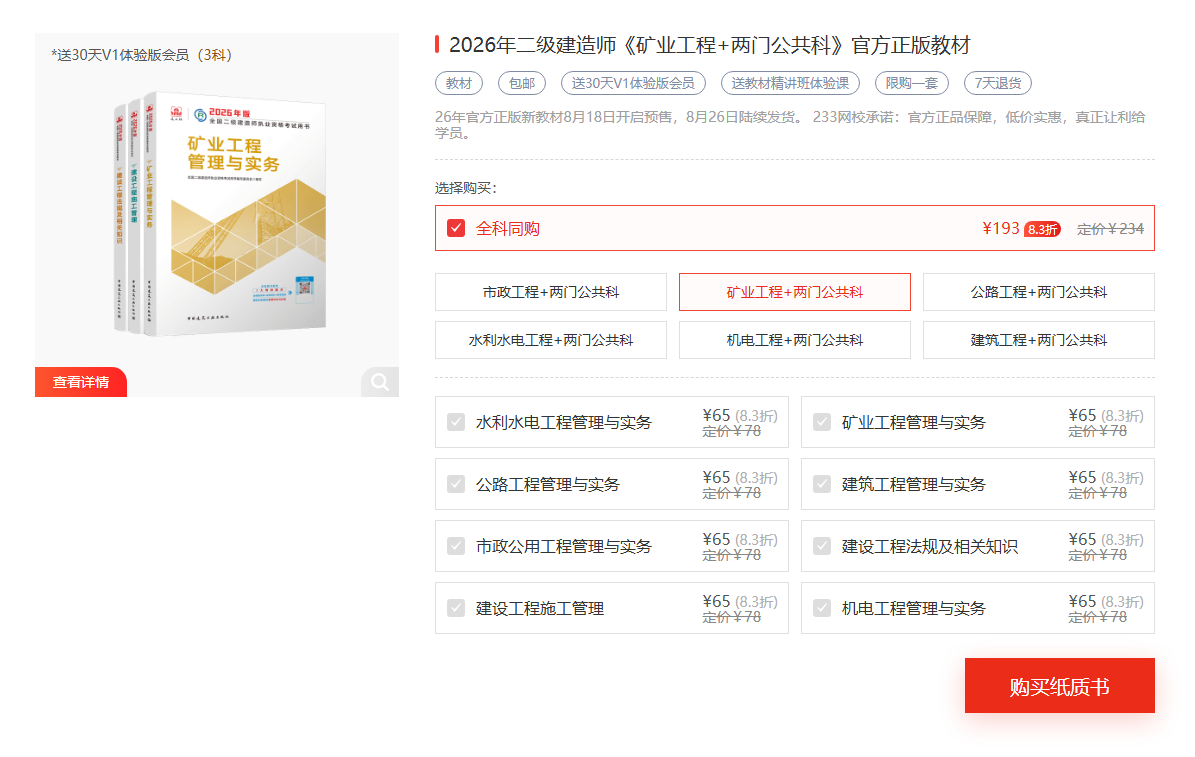Check 矿业工程管理与实务 checkbox
This screenshot has height=757, width=1195.
[x=822, y=422]
